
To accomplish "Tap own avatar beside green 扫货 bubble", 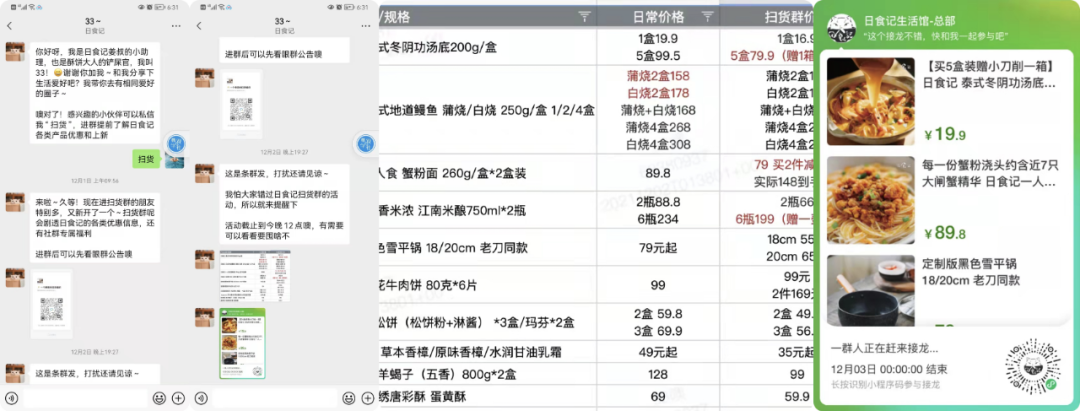I will [174, 160].
